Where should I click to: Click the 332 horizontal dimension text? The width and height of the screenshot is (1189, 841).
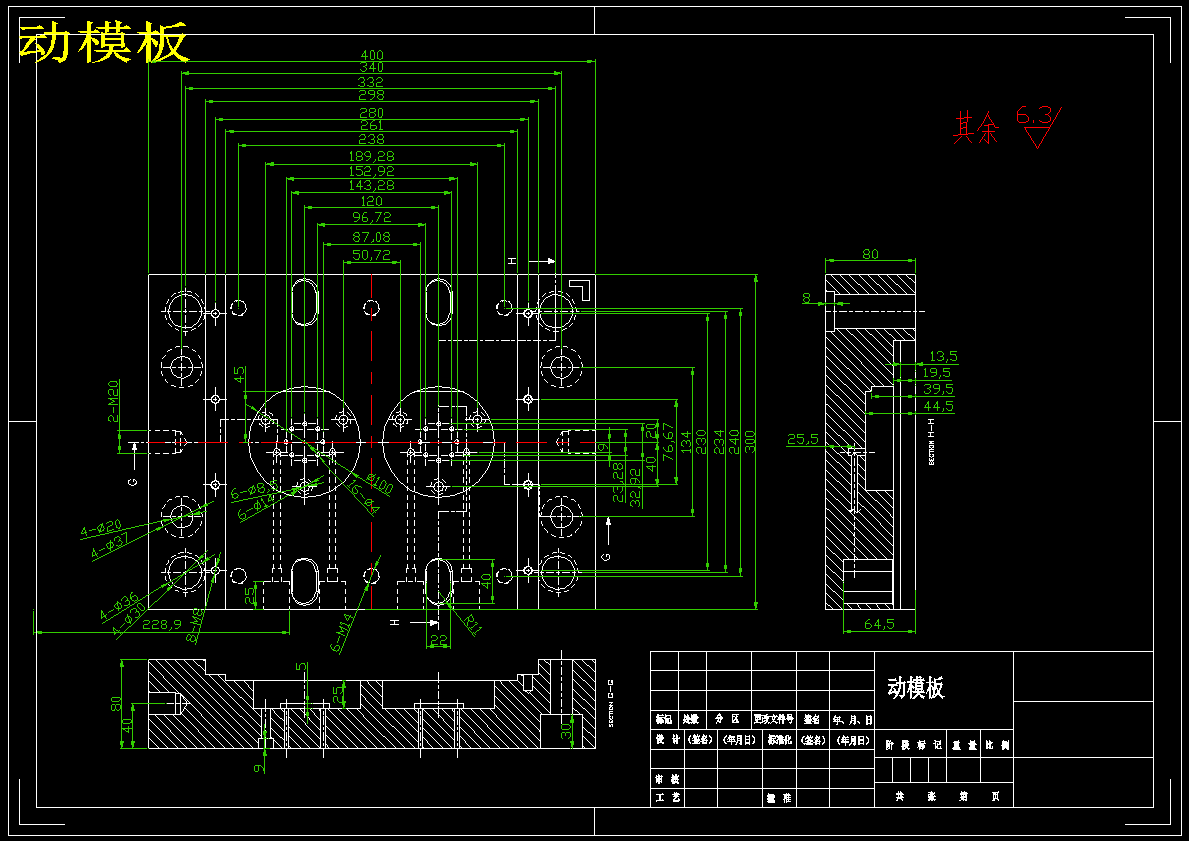pos(372,82)
